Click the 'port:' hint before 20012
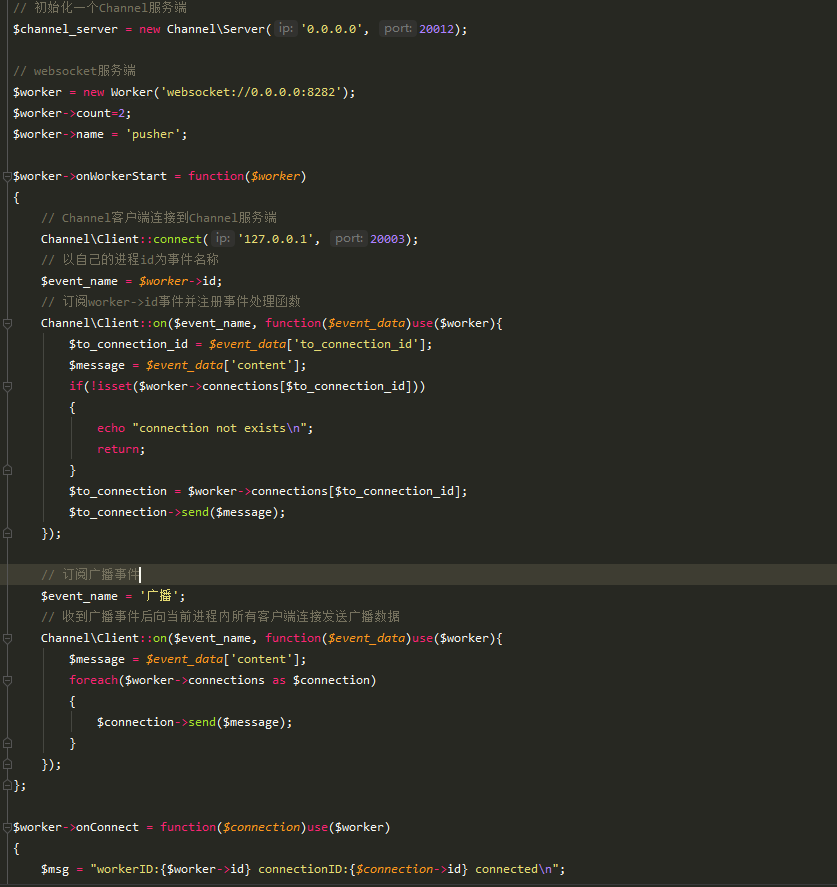The width and height of the screenshot is (837, 887). [x=398, y=28]
